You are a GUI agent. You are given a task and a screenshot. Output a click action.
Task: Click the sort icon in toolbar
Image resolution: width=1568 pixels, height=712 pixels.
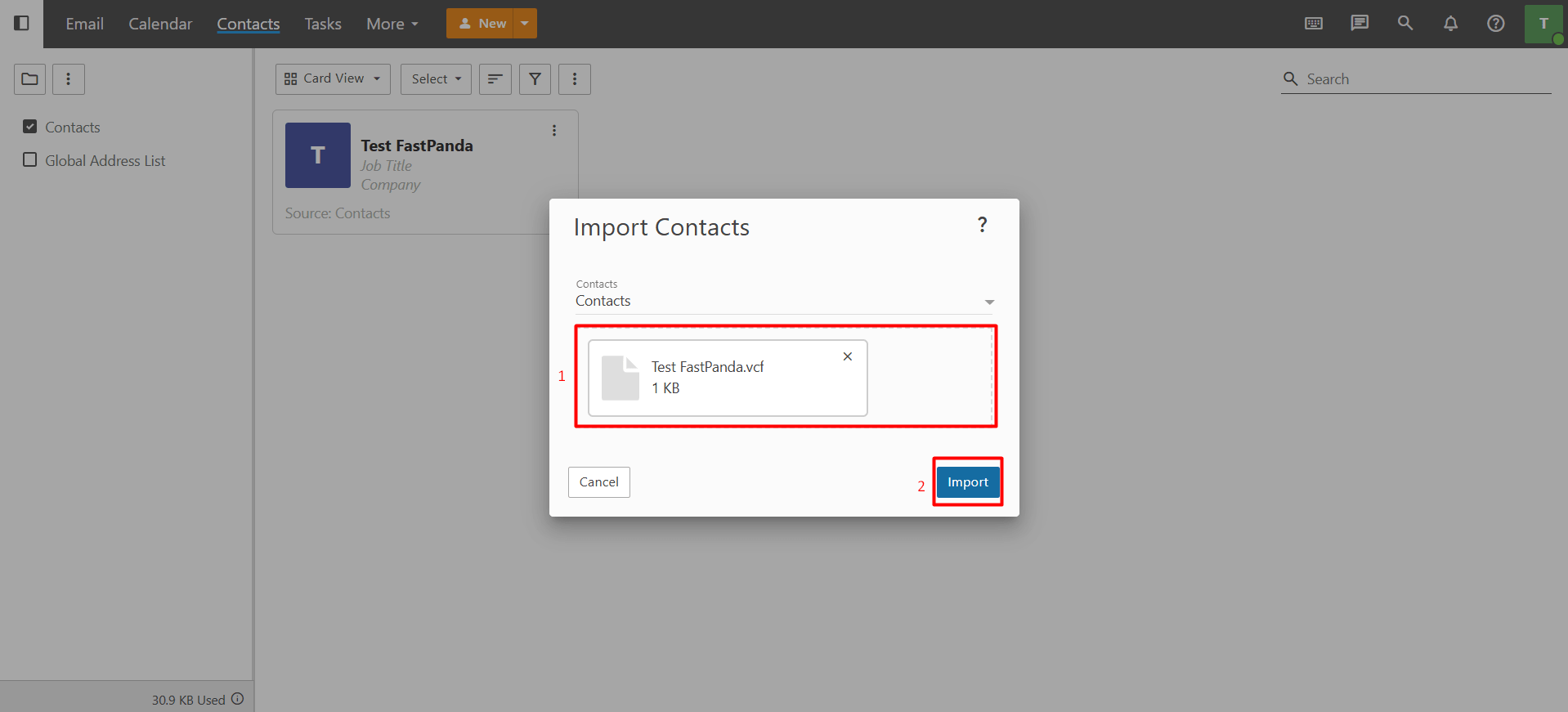pos(495,79)
